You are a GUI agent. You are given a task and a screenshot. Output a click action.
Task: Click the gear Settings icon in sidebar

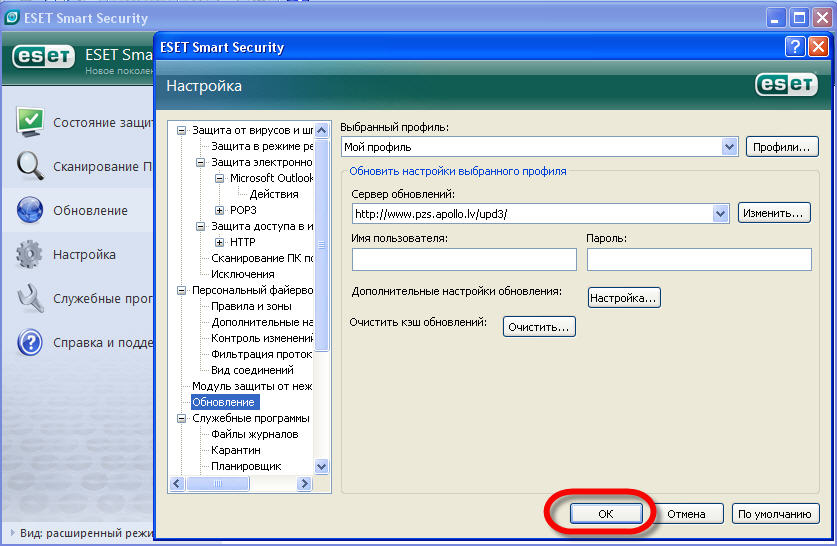pyautogui.click(x=29, y=254)
